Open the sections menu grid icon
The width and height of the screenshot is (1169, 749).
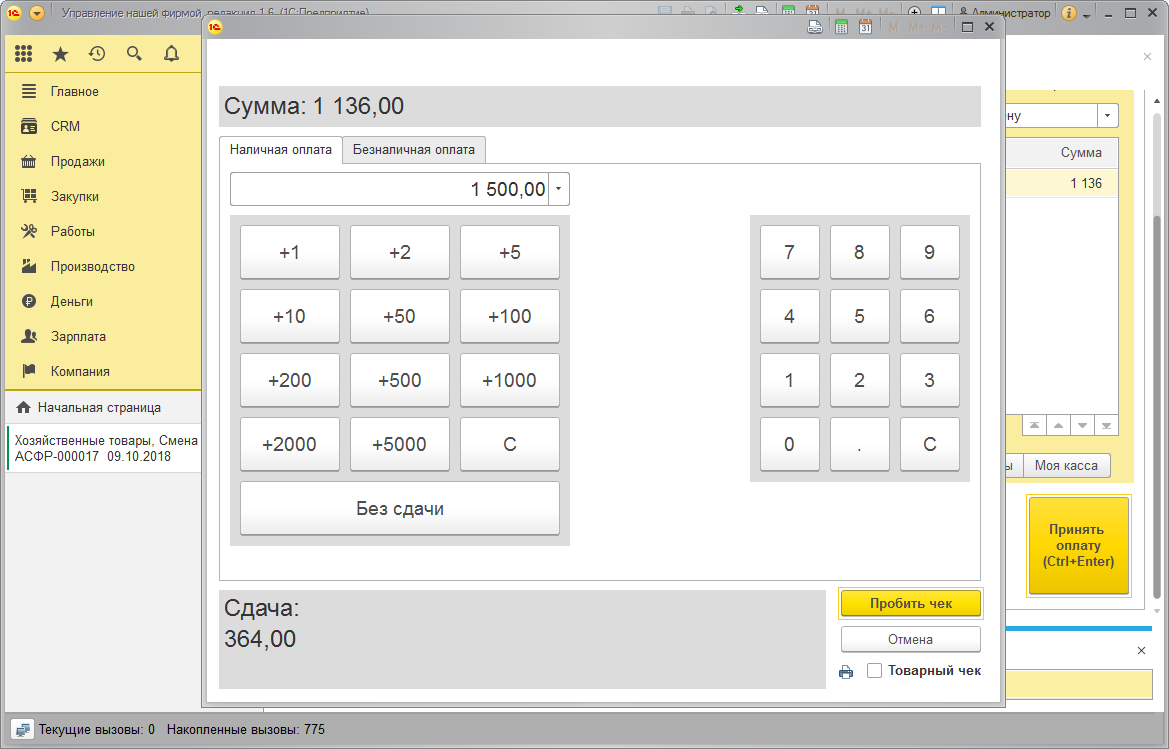pyautogui.click(x=24, y=54)
